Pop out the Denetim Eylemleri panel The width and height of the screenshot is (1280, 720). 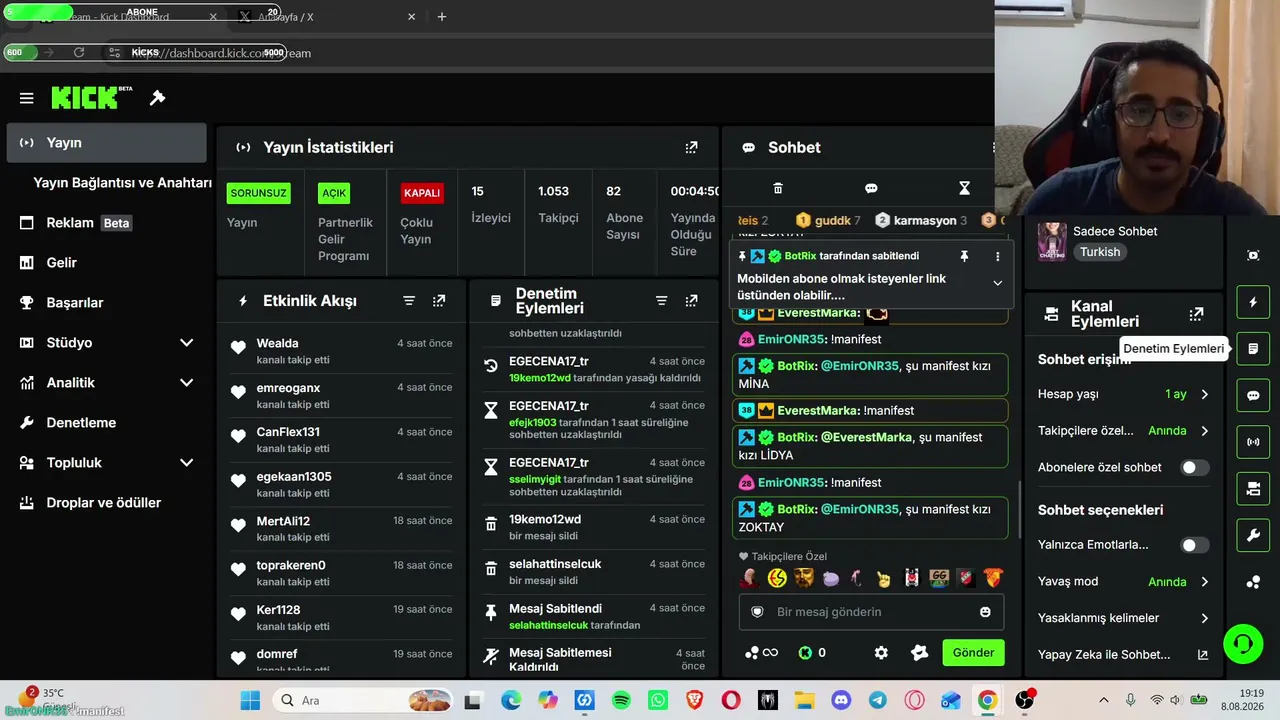pos(691,301)
